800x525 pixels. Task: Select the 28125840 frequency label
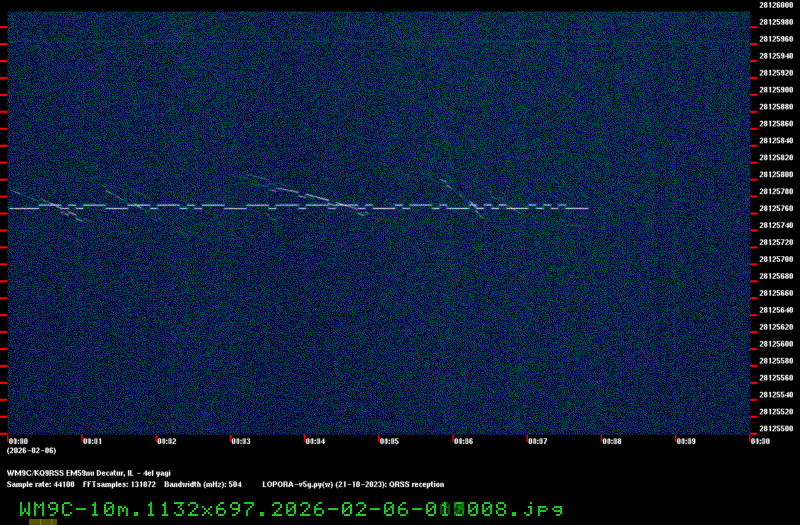coord(776,140)
